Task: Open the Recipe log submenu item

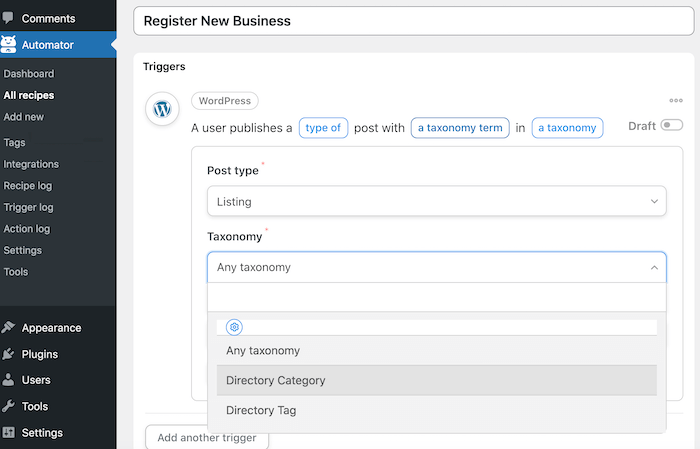Action: [x=28, y=186]
